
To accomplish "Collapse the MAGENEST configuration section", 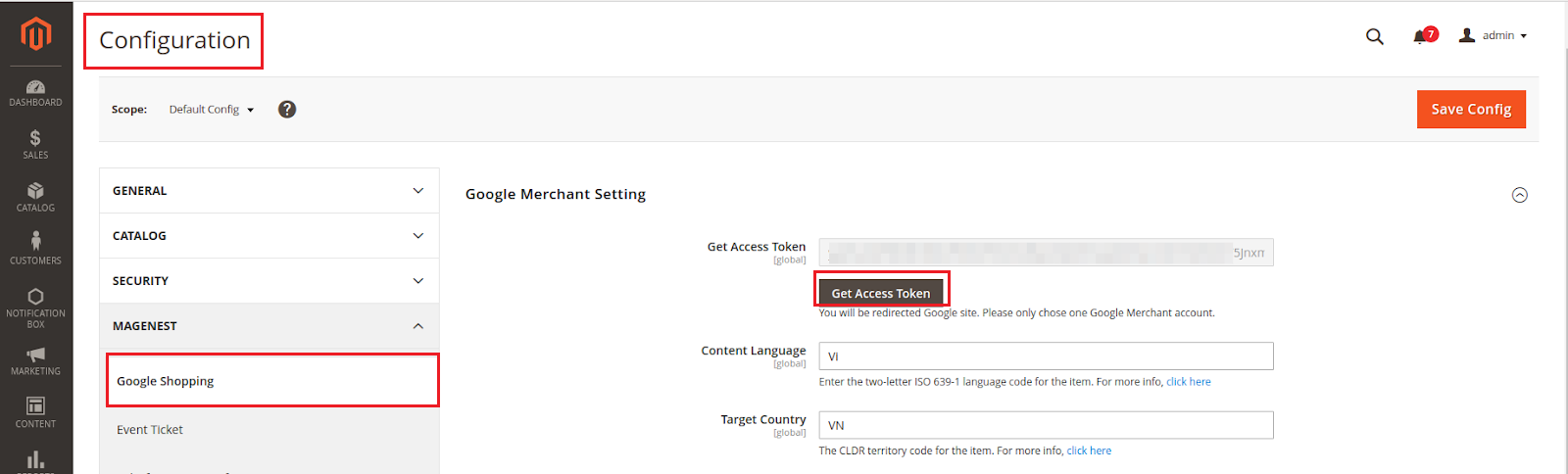I will (x=269, y=326).
